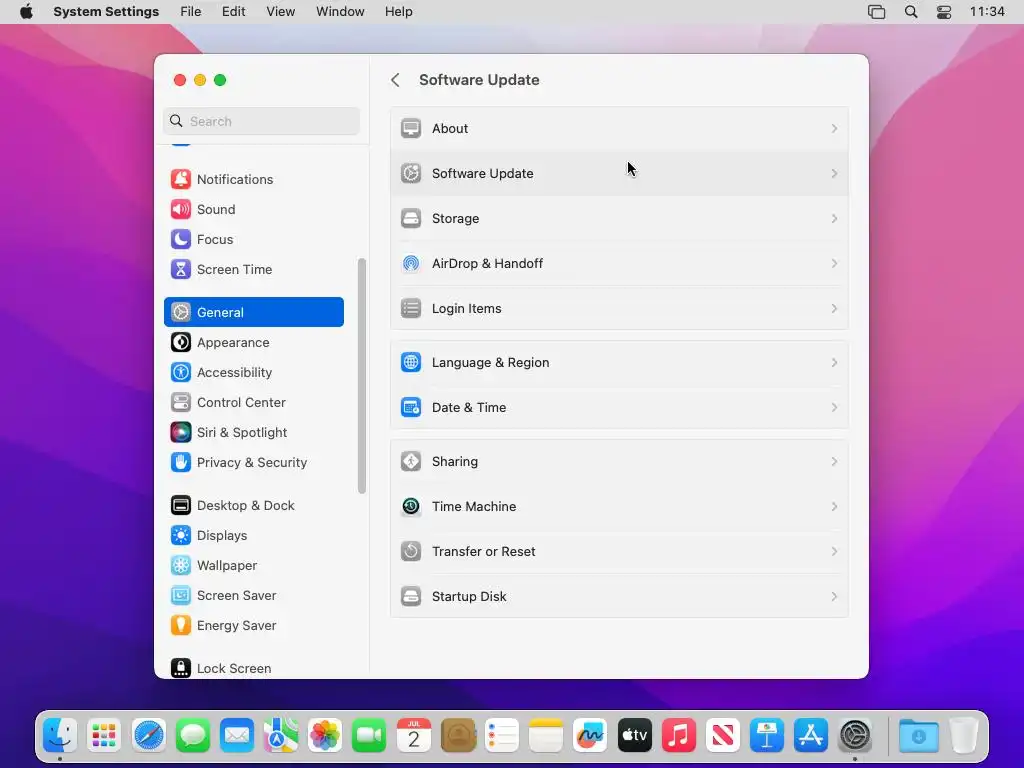Viewport: 1024px width, 768px height.
Task: Click the Software Update gear icon
Action: pyautogui.click(x=411, y=174)
